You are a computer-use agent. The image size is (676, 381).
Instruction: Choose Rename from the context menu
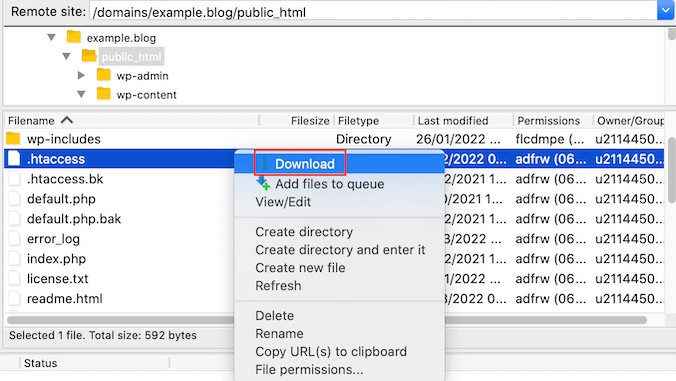click(x=279, y=334)
